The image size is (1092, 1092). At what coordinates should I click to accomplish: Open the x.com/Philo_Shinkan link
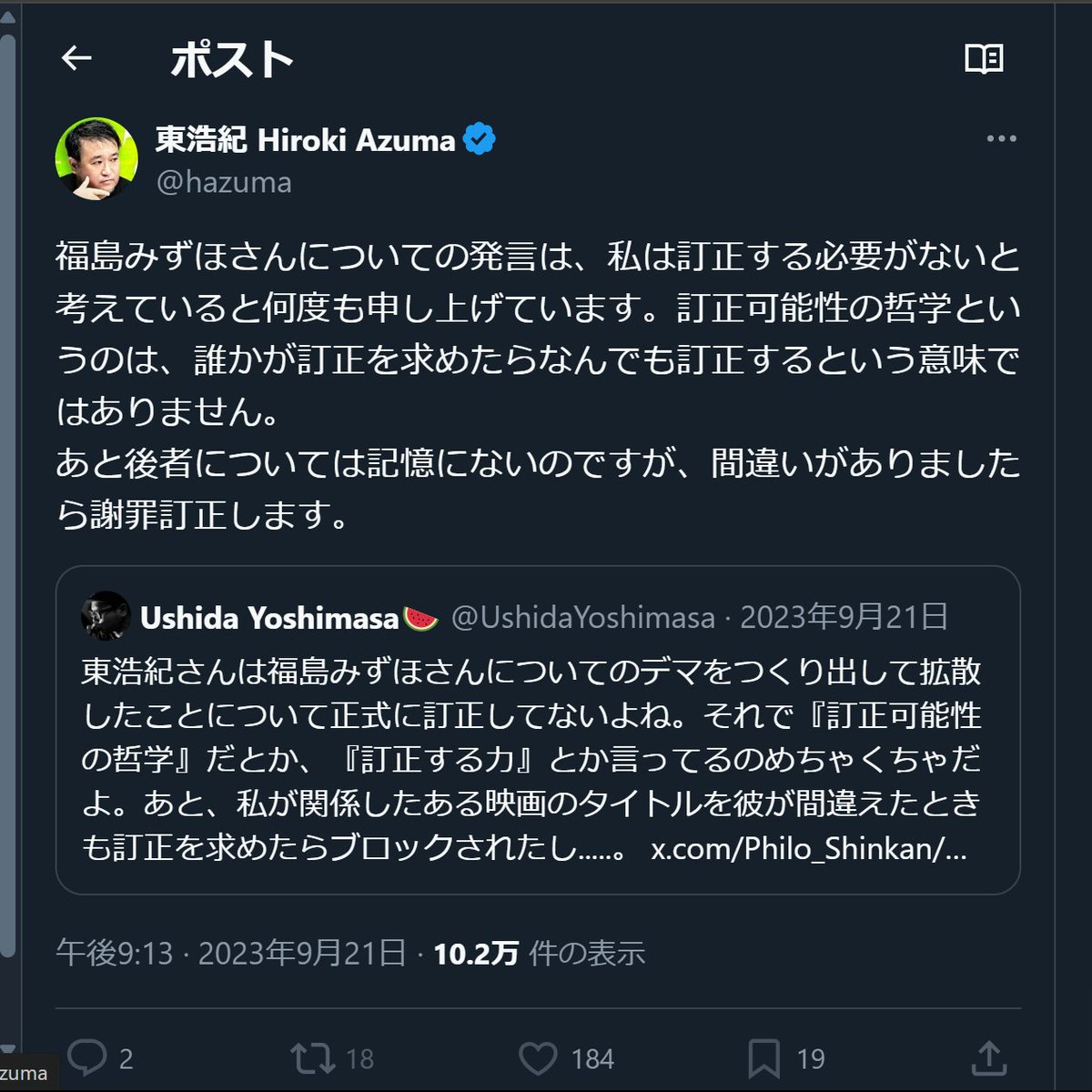[809, 849]
